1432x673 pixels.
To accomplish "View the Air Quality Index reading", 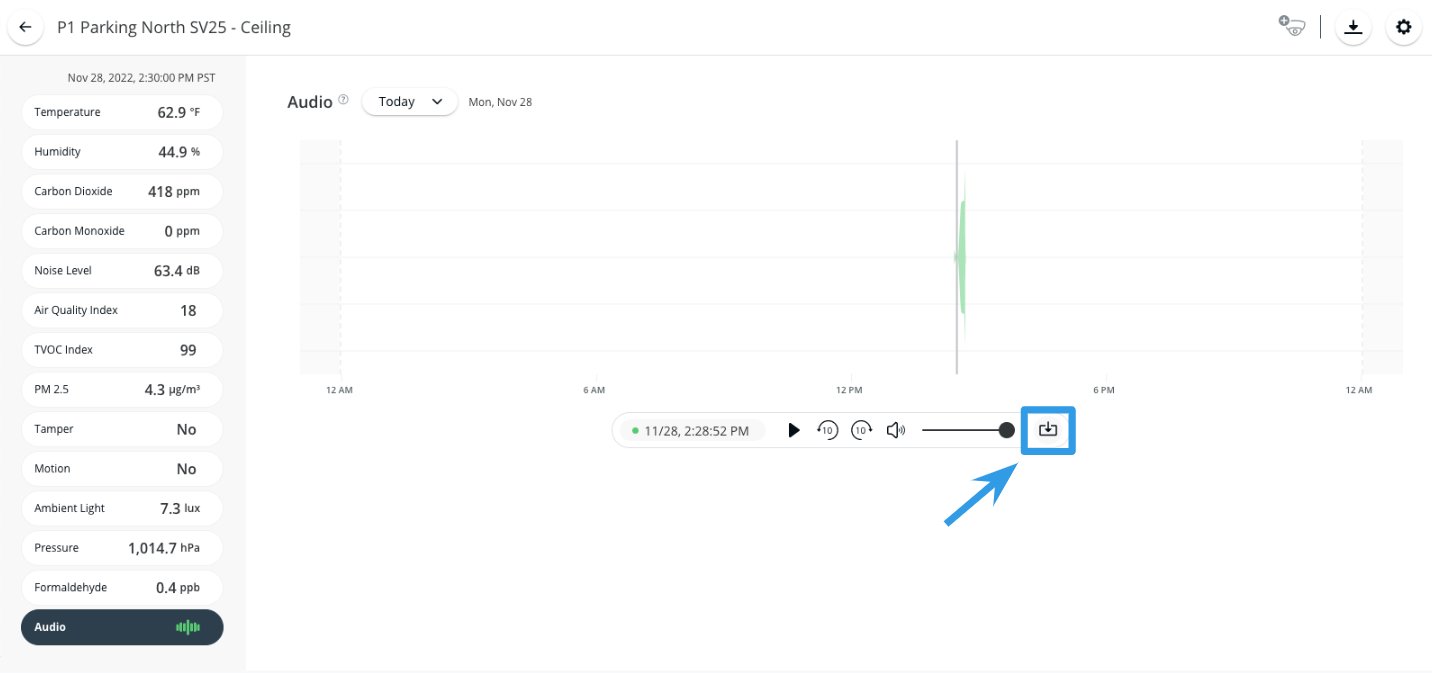I will [x=121, y=310].
